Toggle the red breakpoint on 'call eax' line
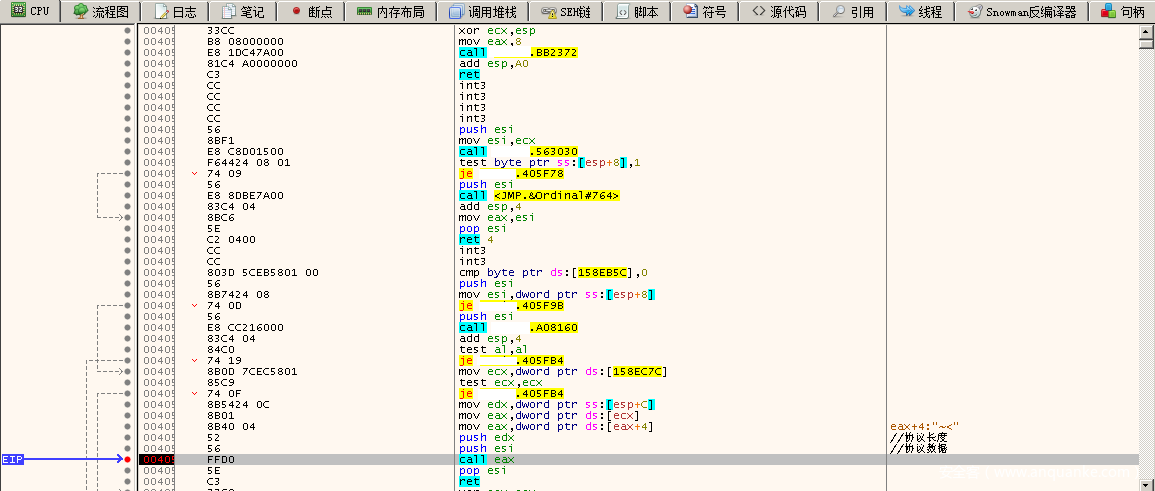The image size is (1155, 491). pyautogui.click(x=127, y=459)
